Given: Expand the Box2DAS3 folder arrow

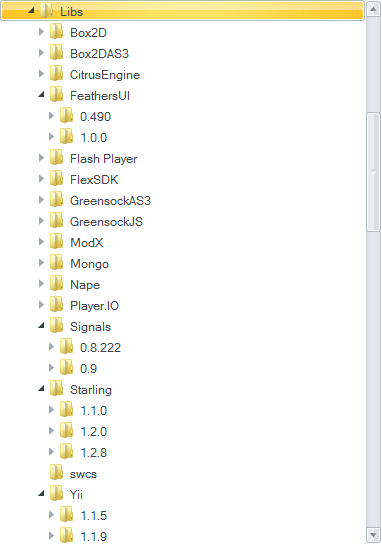Looking at the screenshot, I should (x=41, y=53).
